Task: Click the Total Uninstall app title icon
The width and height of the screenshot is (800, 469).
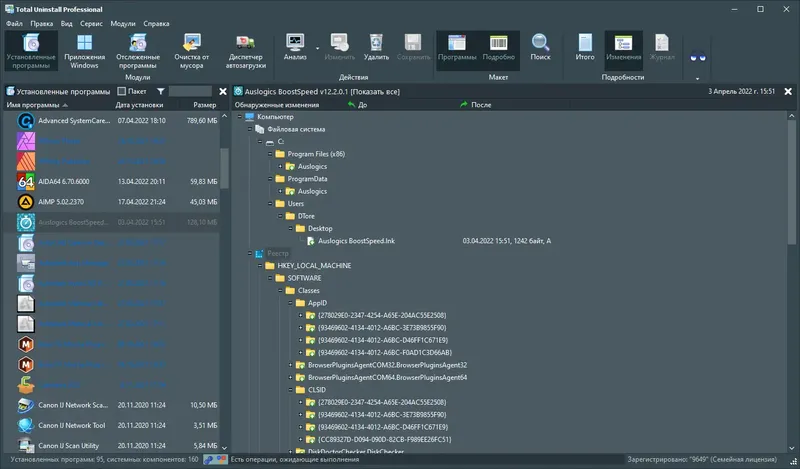Action: (9, 9)
